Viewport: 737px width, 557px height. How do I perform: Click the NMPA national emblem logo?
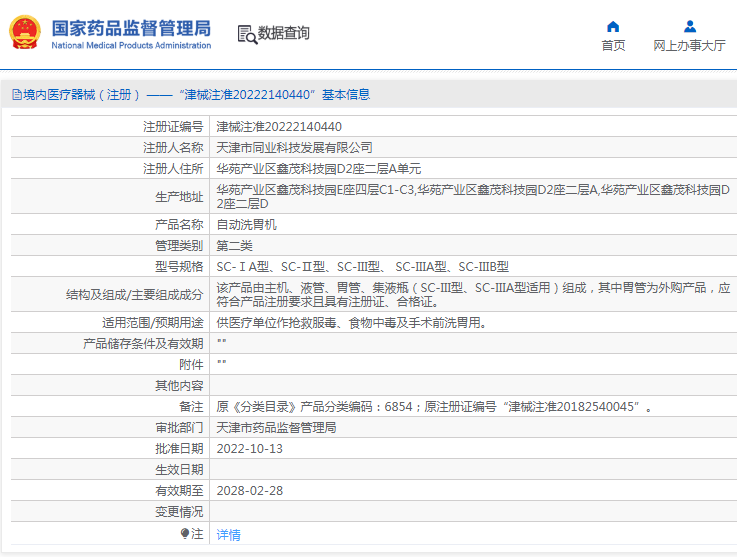pyautogui.click(x=26, y=33)
